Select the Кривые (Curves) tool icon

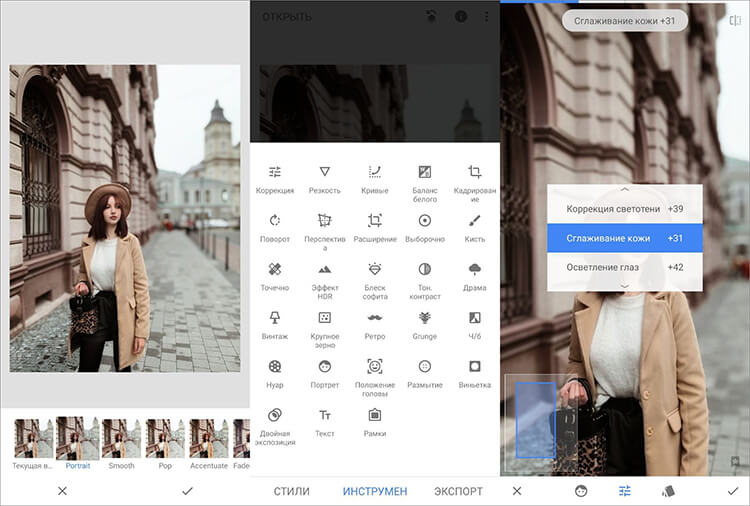pos(374,172)
